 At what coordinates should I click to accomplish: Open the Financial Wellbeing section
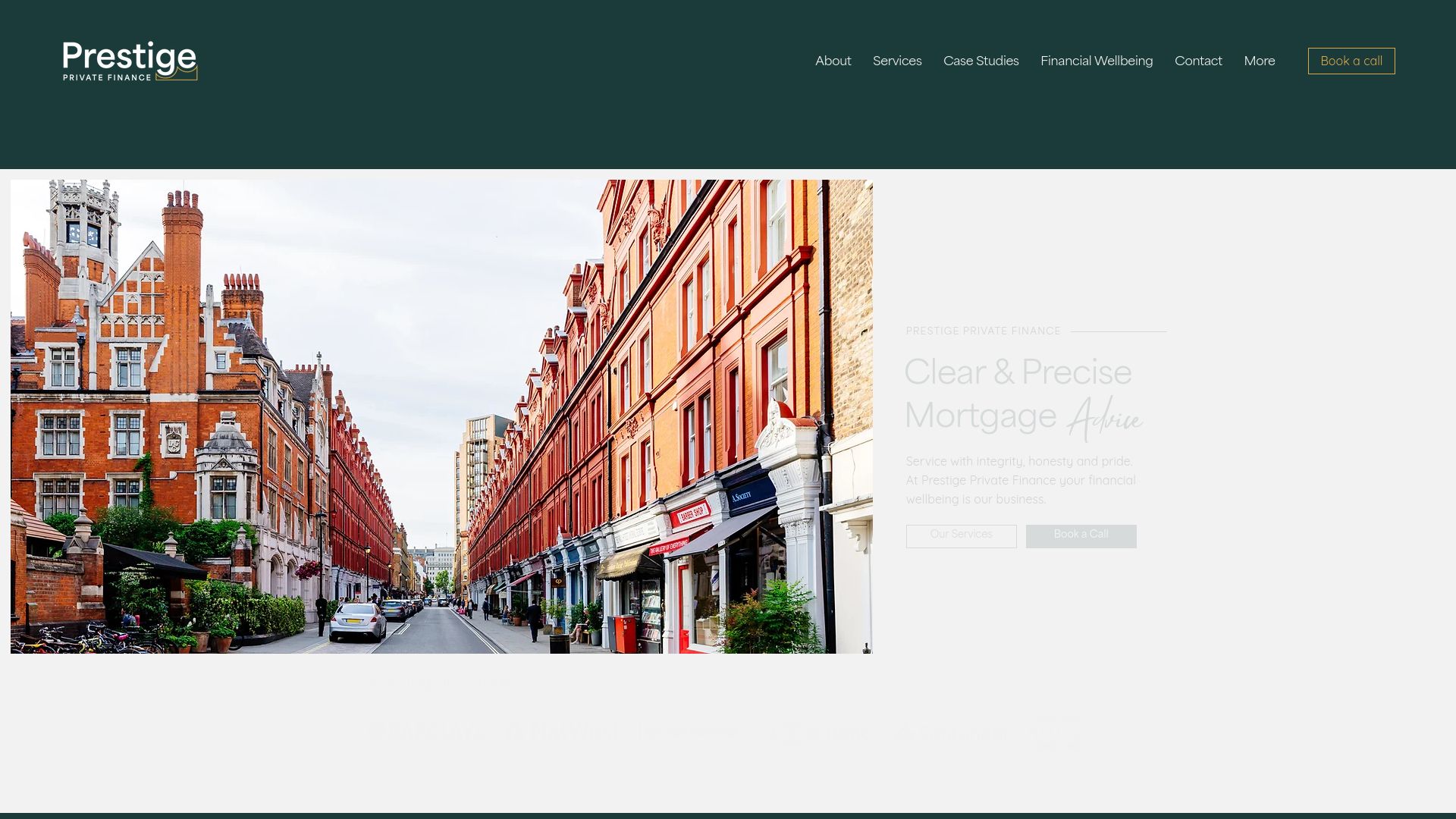pos(1096,60)
